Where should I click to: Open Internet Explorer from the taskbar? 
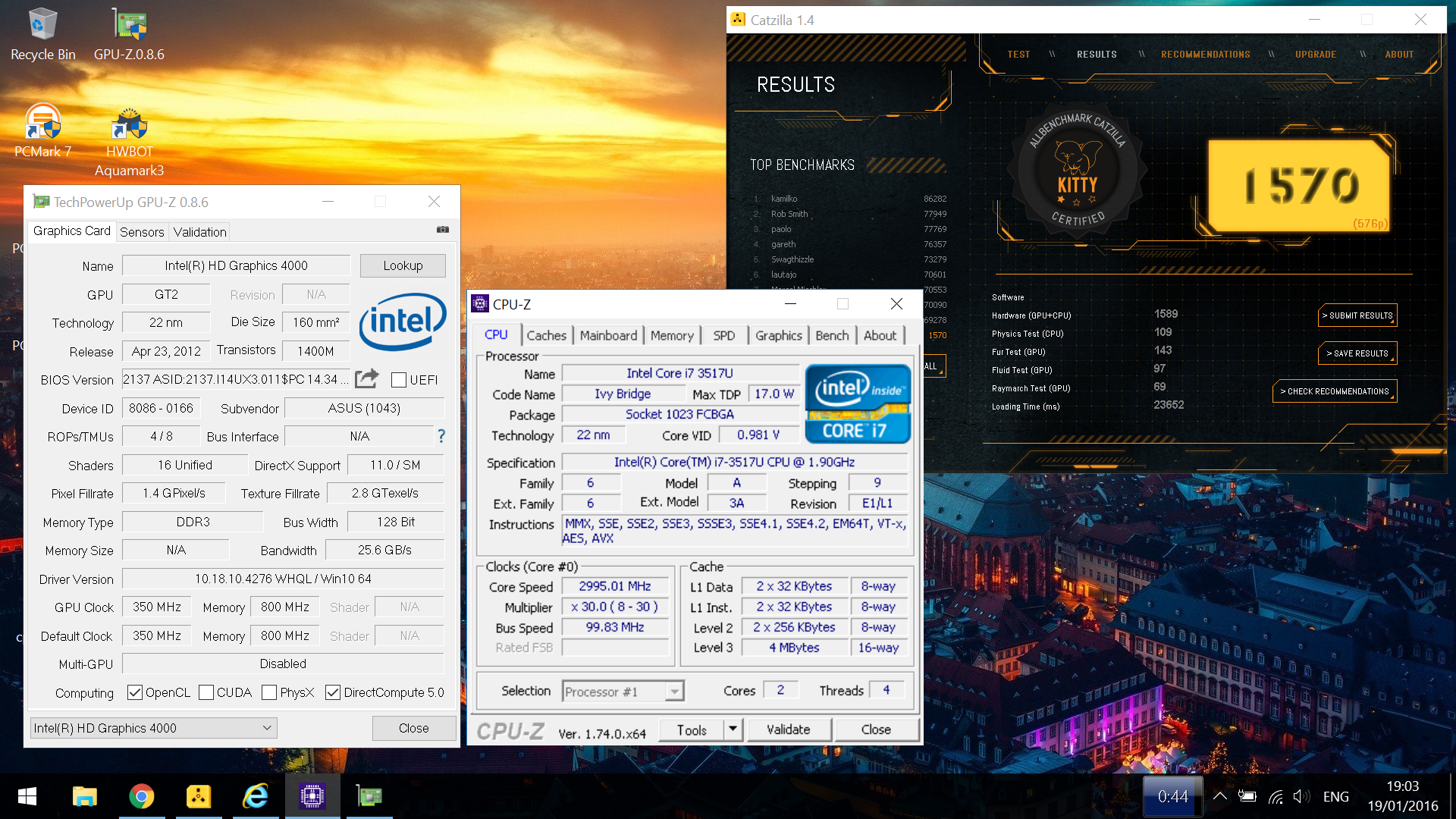255,796
